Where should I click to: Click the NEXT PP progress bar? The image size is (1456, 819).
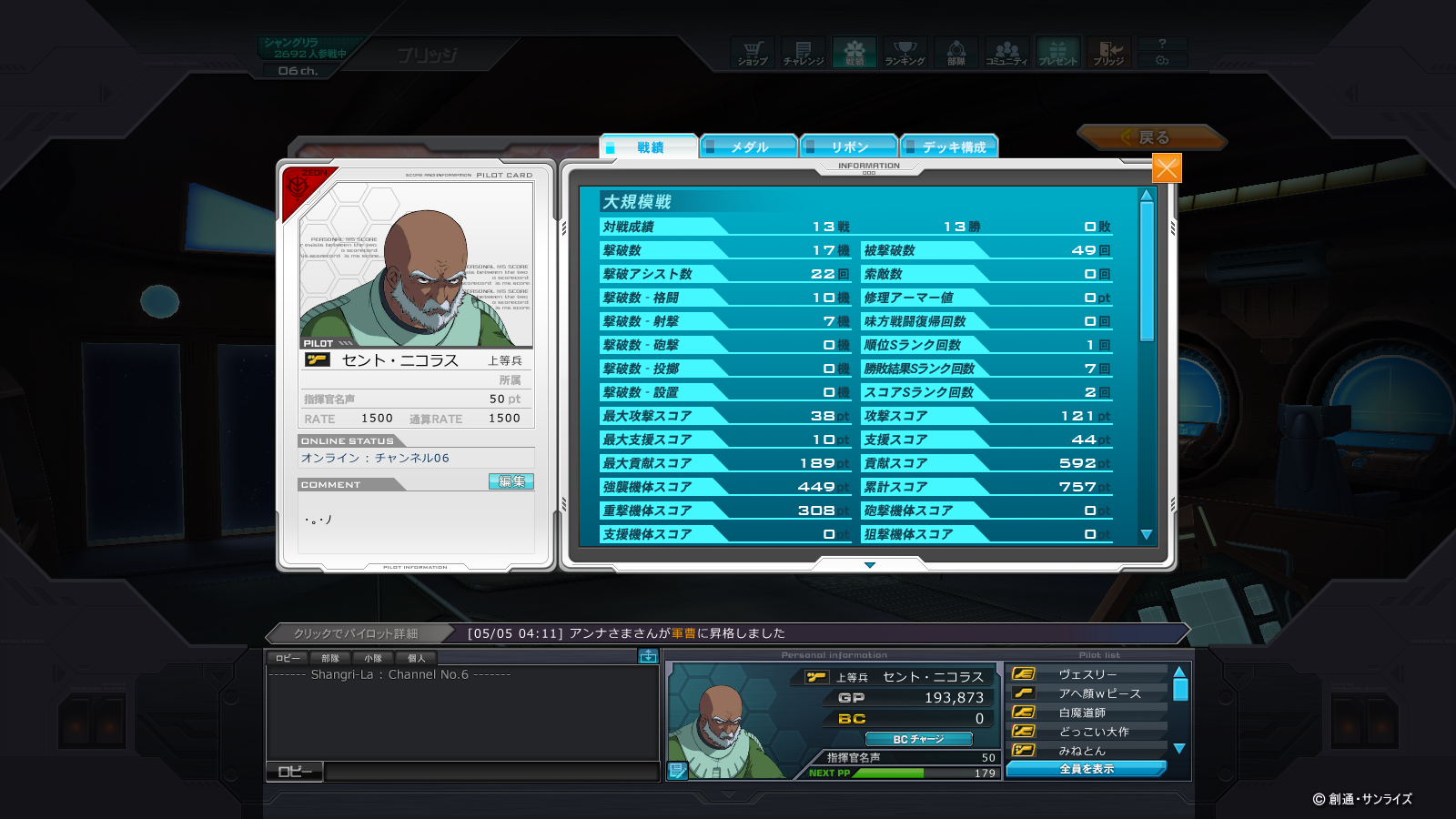[x=926, y=773]
